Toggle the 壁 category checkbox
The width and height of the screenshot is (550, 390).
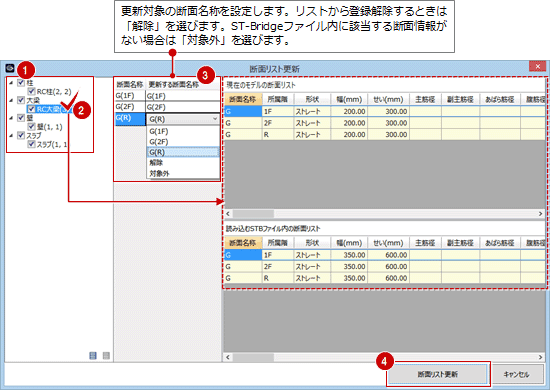(x=21, y=118)
